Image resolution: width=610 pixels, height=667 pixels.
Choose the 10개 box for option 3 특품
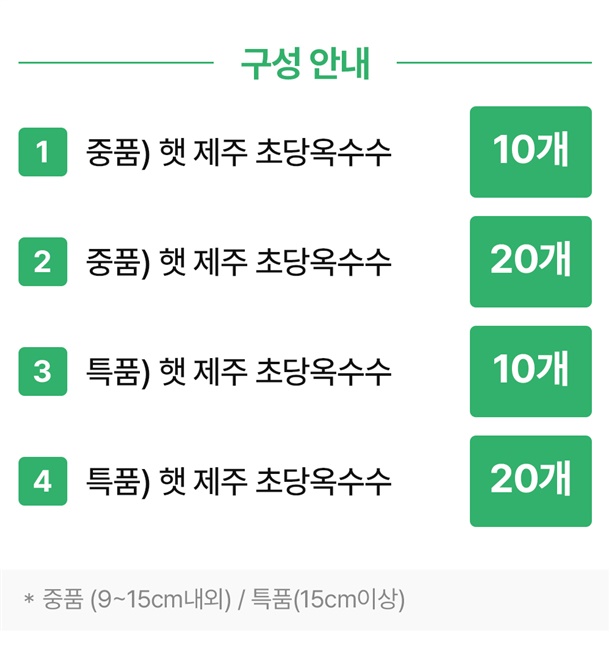(530, 371)
